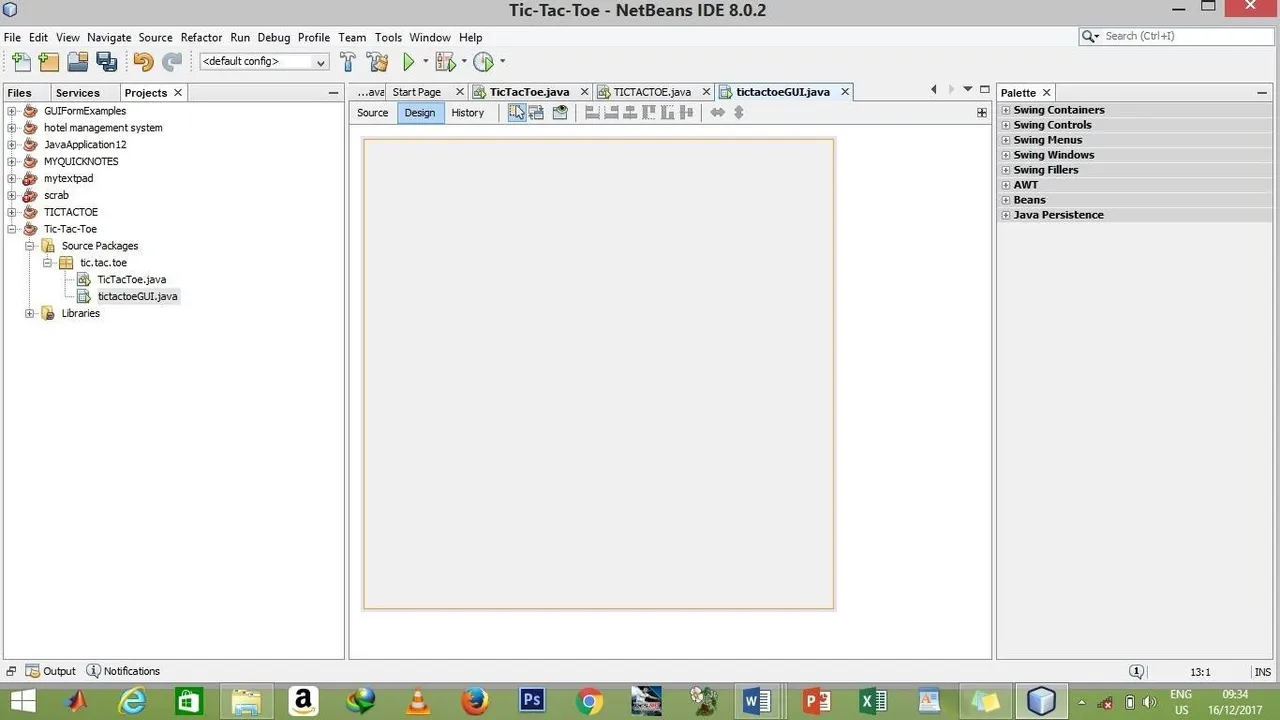Open the Run Project dropdown arrow
This screenshot has height=720, width=1280.
425,62
